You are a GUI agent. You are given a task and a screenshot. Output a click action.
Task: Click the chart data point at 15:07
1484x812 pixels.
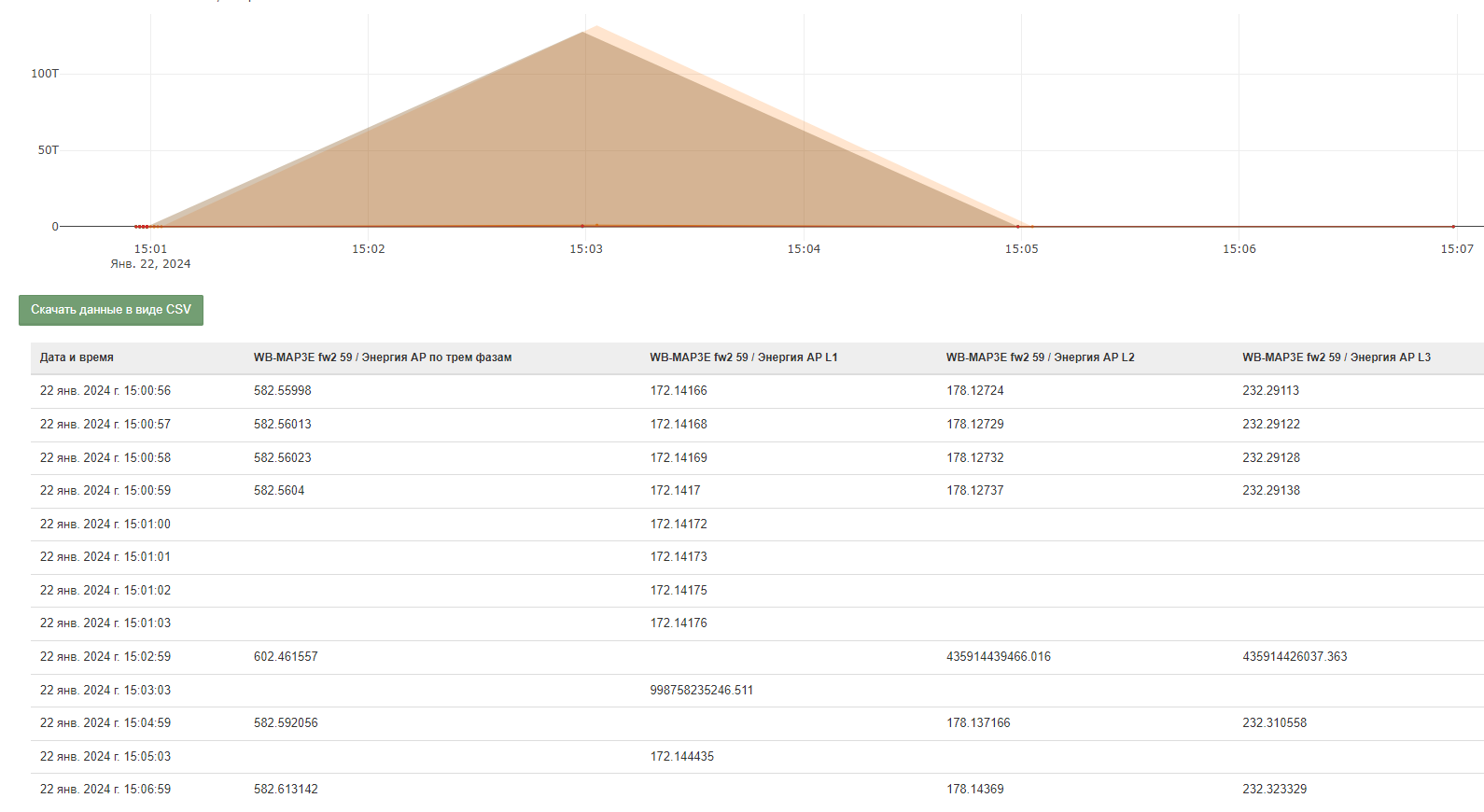pyautogui.click(x=1453, y=227)
